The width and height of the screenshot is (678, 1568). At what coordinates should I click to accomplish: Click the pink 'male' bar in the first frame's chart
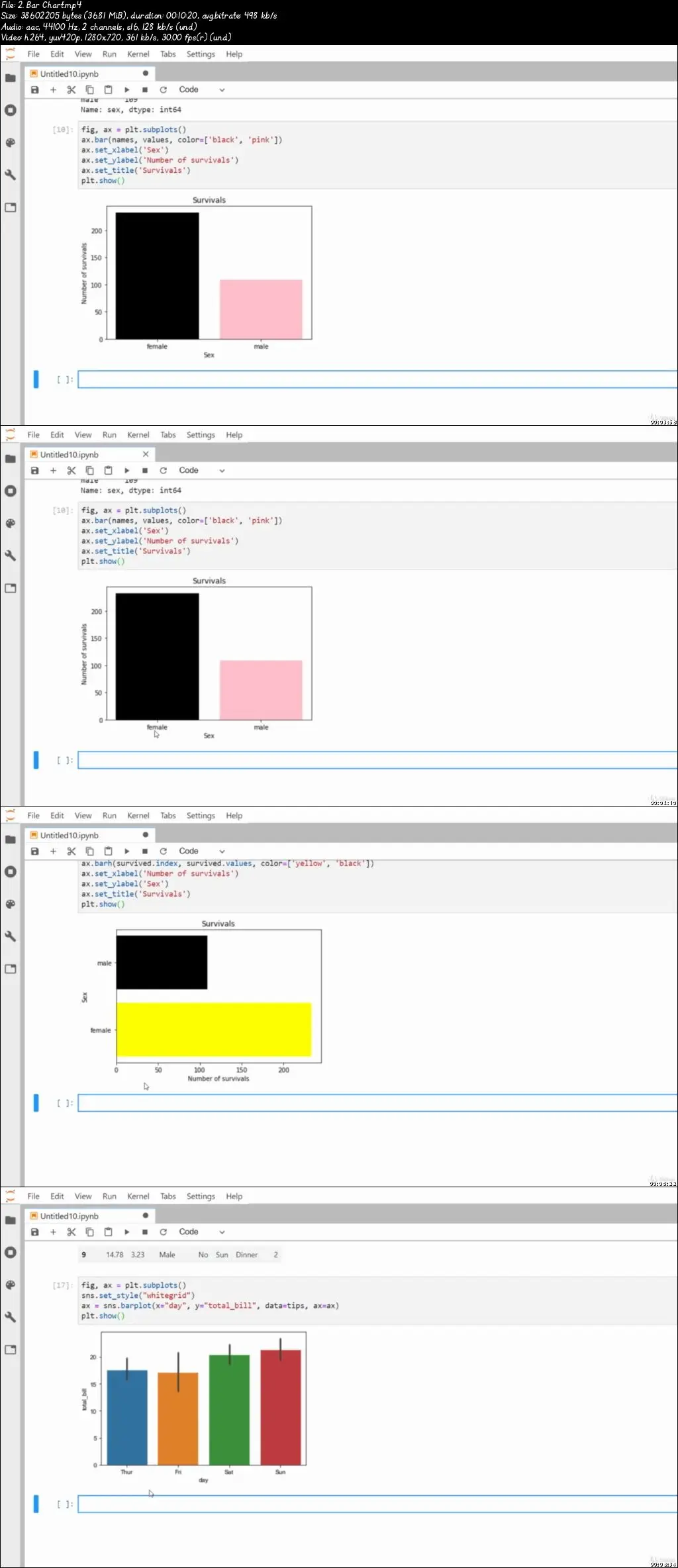[261, 309]
